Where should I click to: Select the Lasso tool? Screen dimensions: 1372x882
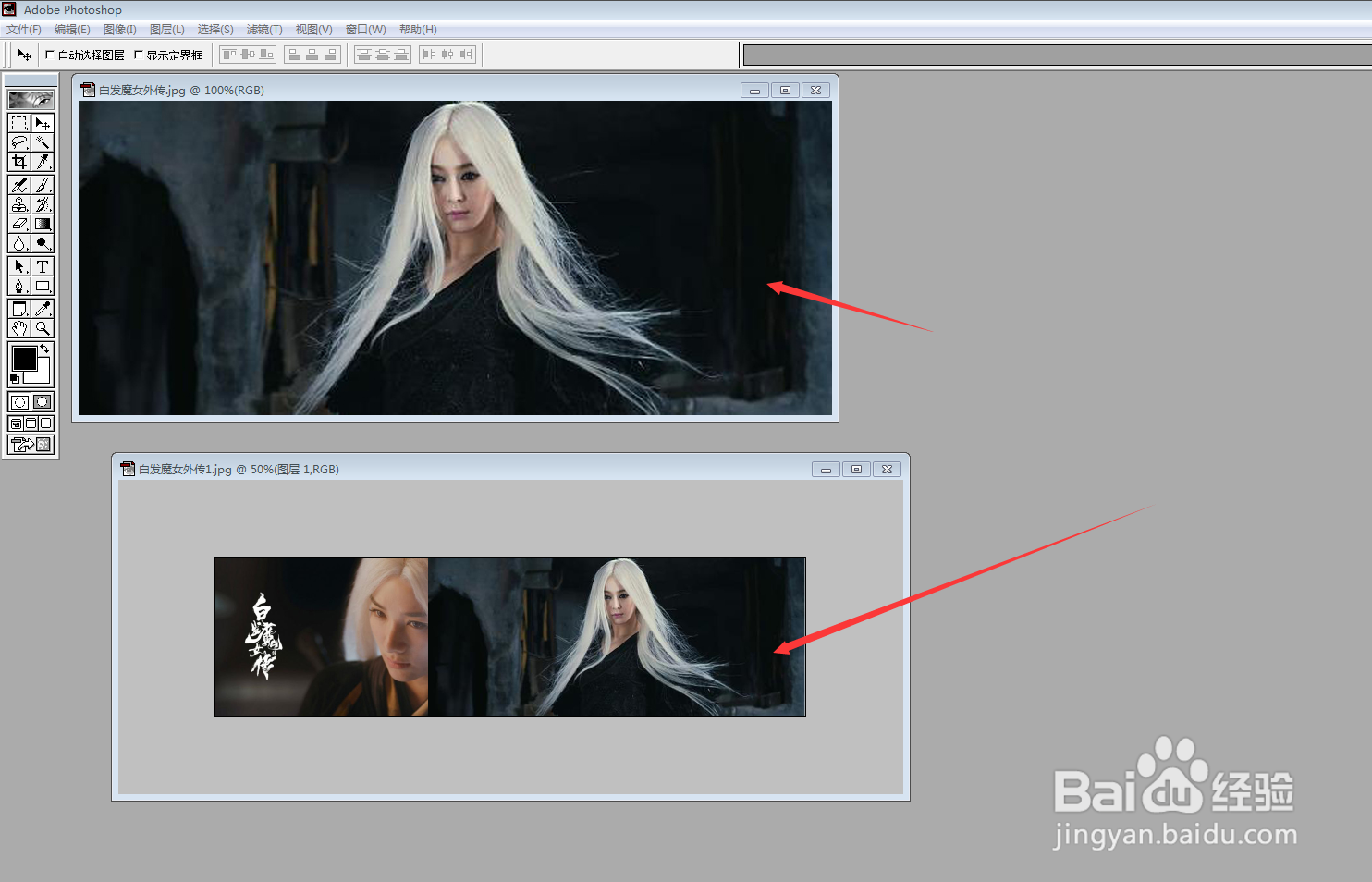(19, 142)
